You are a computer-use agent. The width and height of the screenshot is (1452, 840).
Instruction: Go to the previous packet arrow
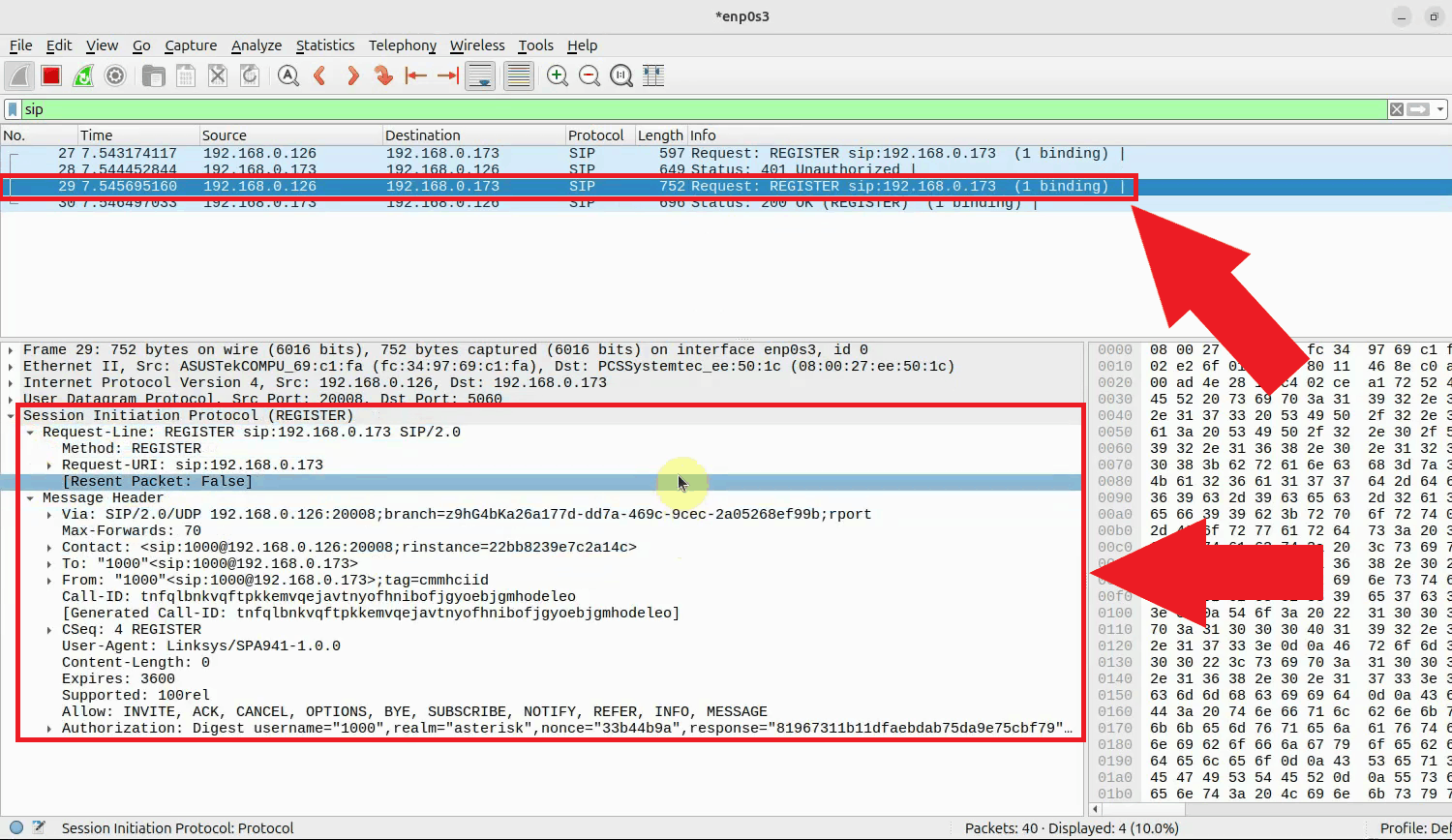point(319,75)
